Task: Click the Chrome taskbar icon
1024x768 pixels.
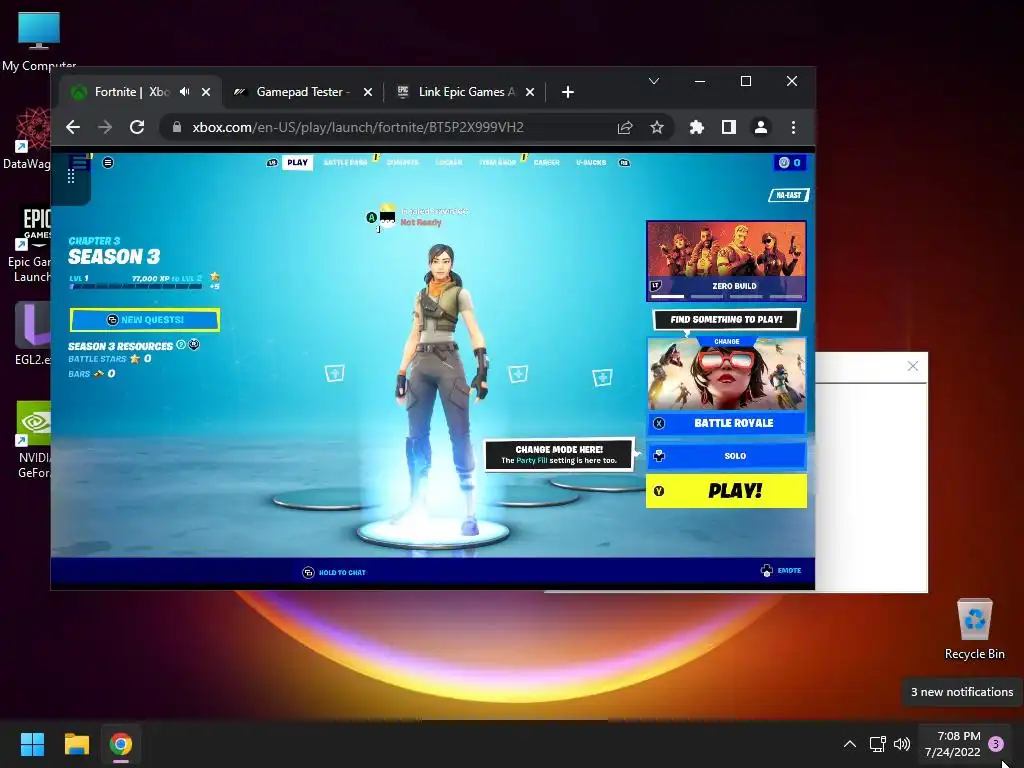Action: pyautogui.click(x=121, y=744)
